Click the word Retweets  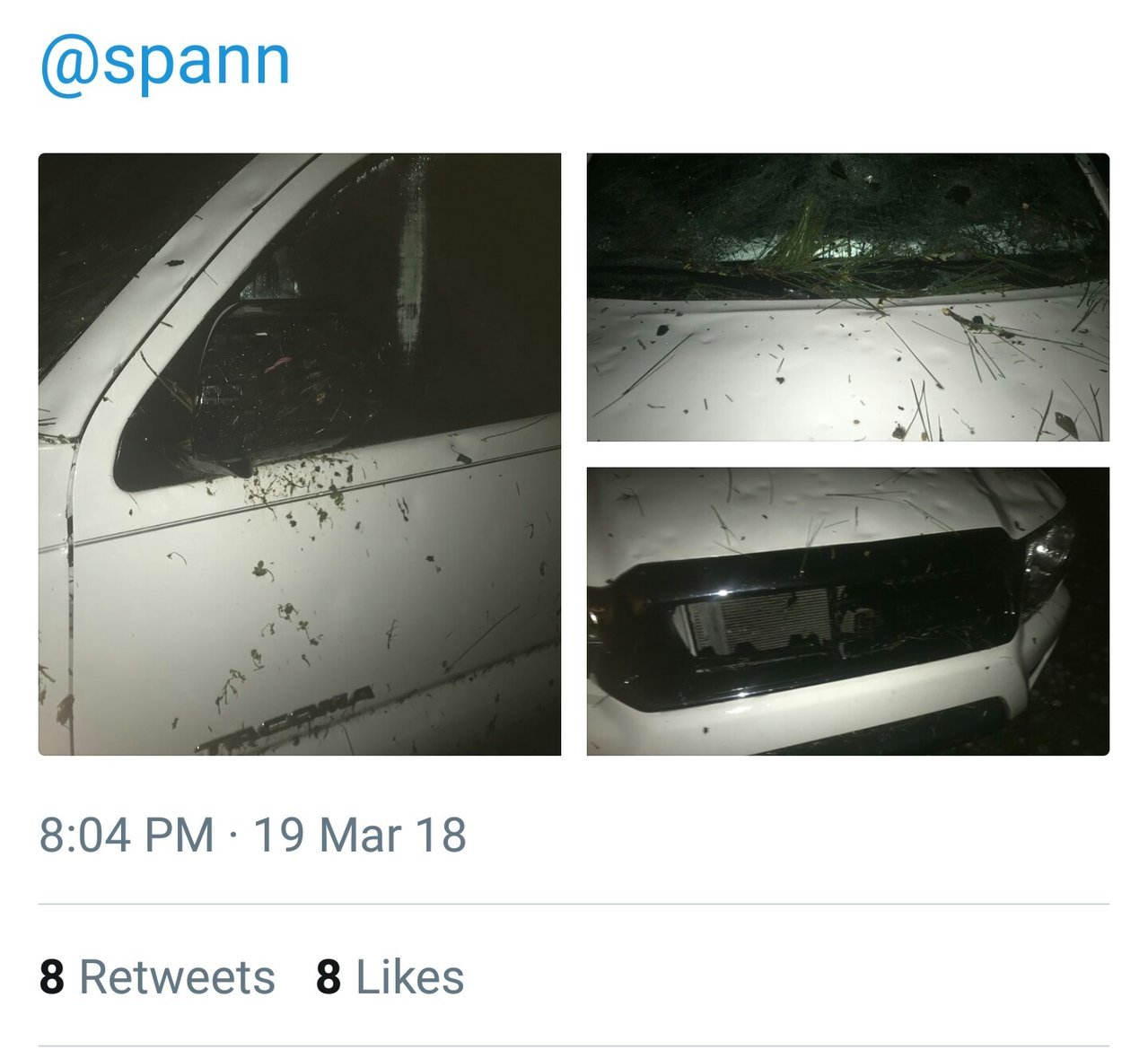tap(178, 977)
